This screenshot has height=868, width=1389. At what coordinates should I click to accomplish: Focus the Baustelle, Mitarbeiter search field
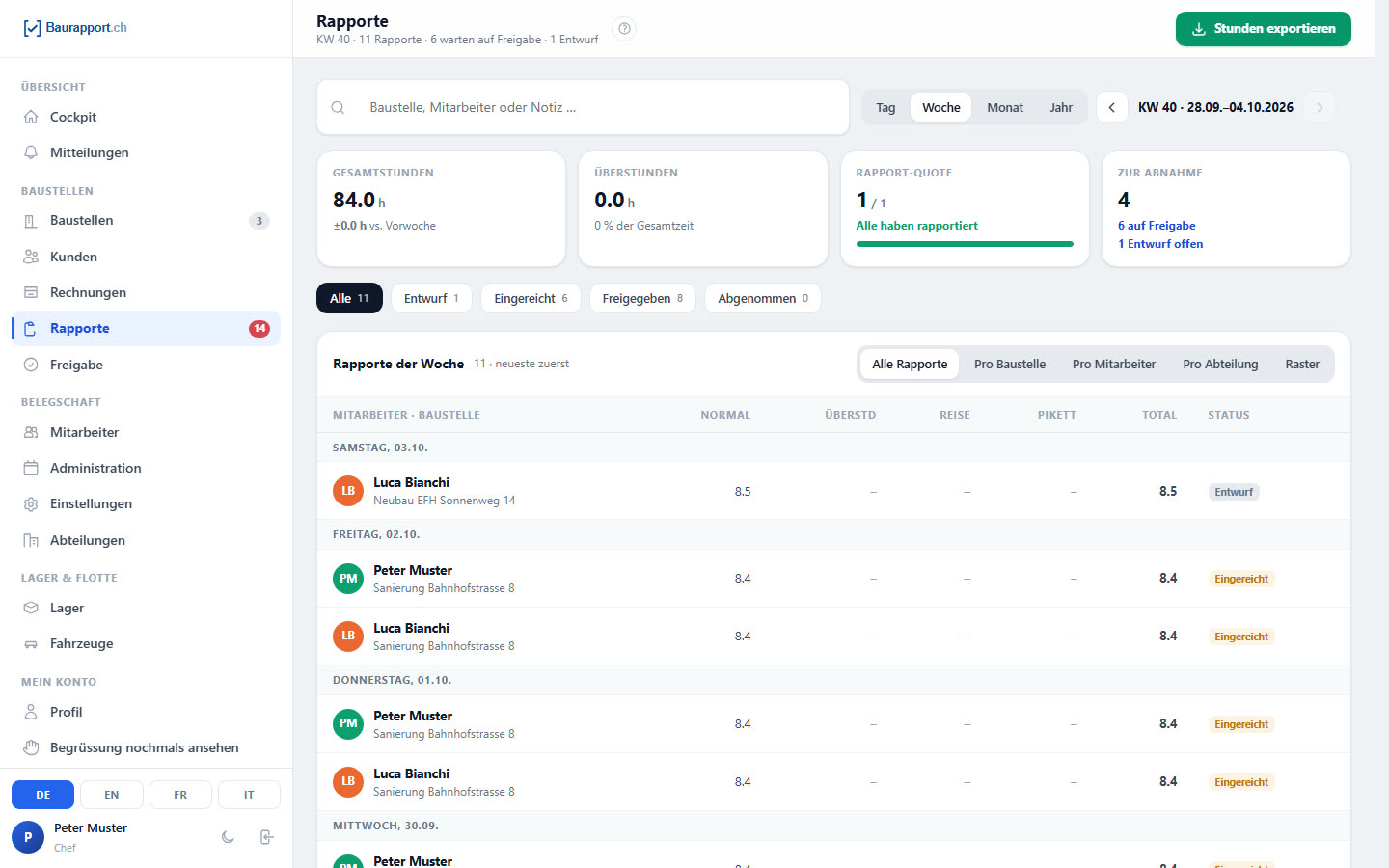click(583, 107)
